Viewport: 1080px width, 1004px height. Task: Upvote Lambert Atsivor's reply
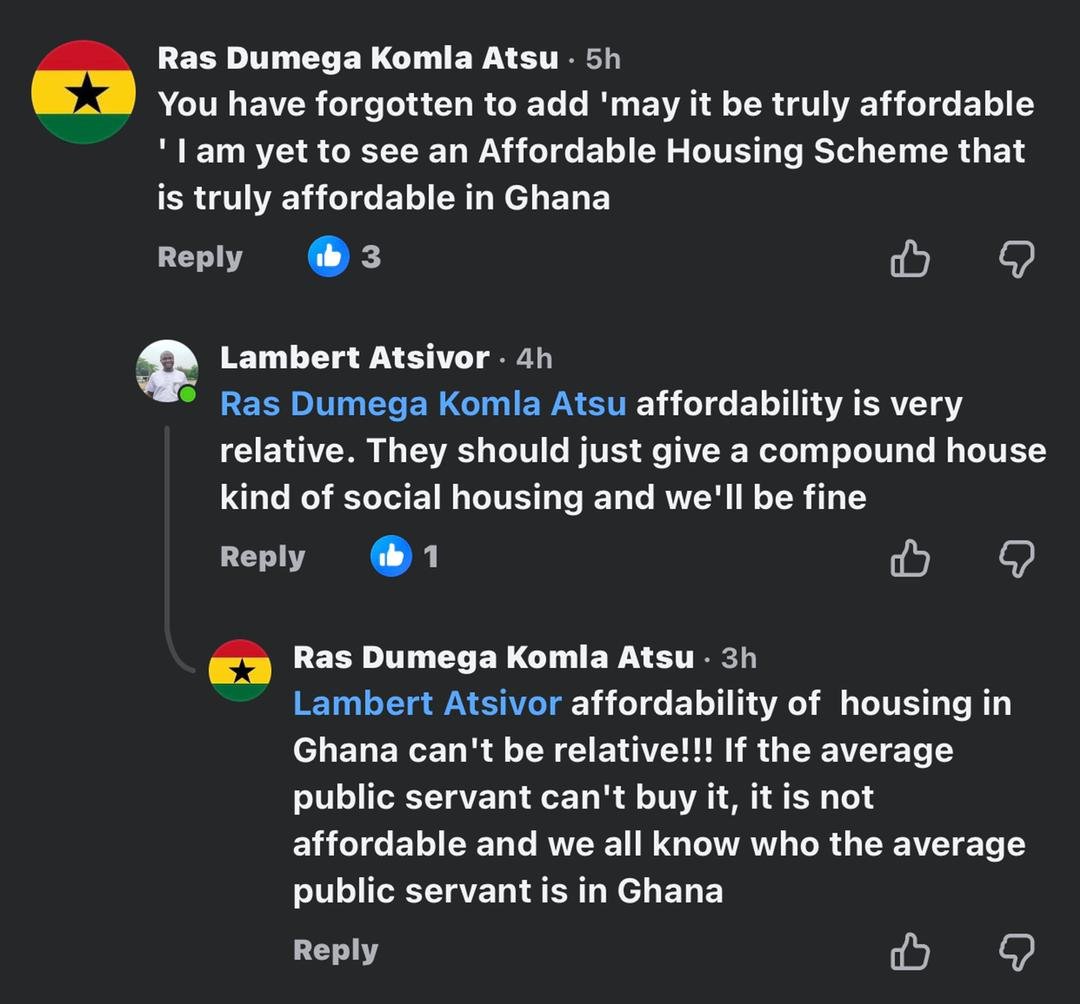tap(909, 558)
